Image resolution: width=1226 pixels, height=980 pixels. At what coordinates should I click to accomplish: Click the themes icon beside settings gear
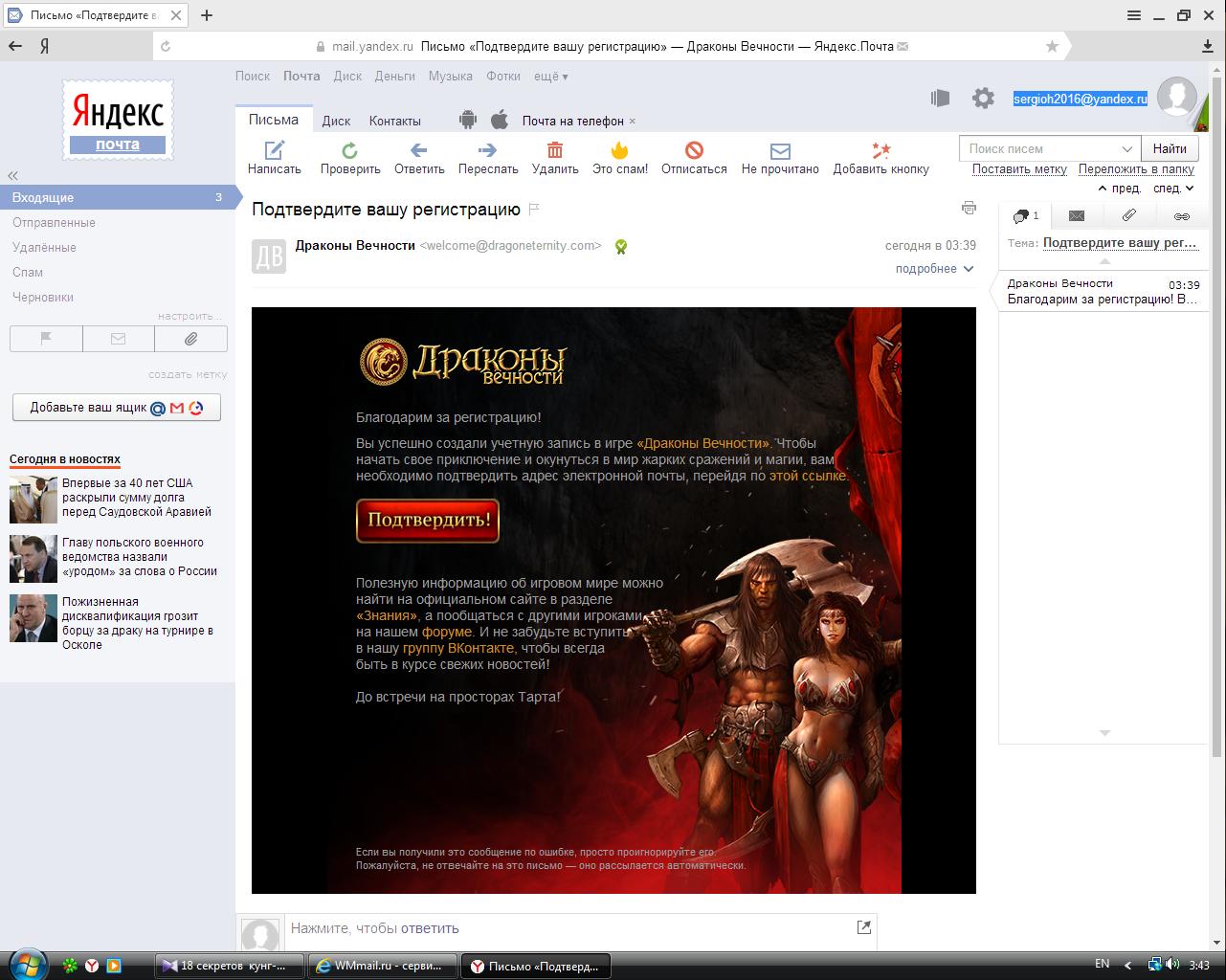[940, 98]
